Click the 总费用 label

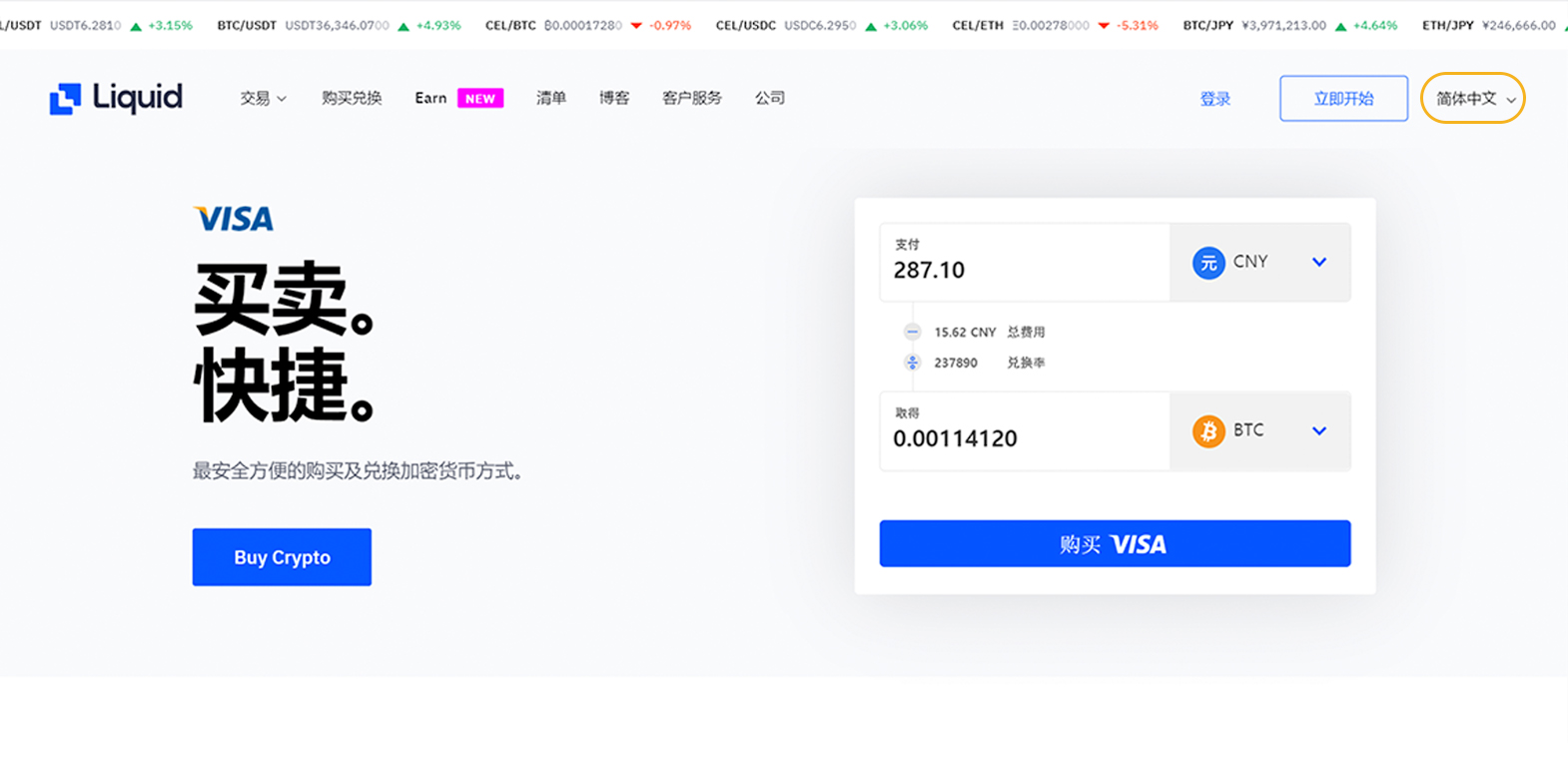tap(1026, 332)
